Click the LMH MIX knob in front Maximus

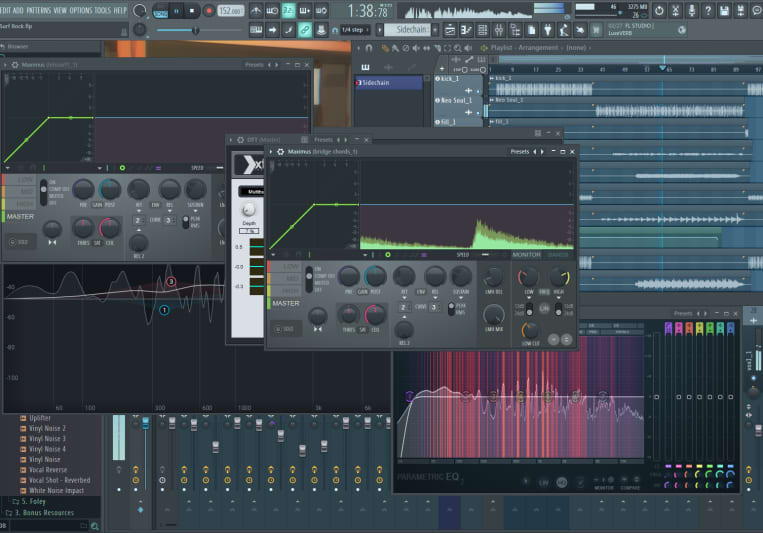click(x=493, y=315)
